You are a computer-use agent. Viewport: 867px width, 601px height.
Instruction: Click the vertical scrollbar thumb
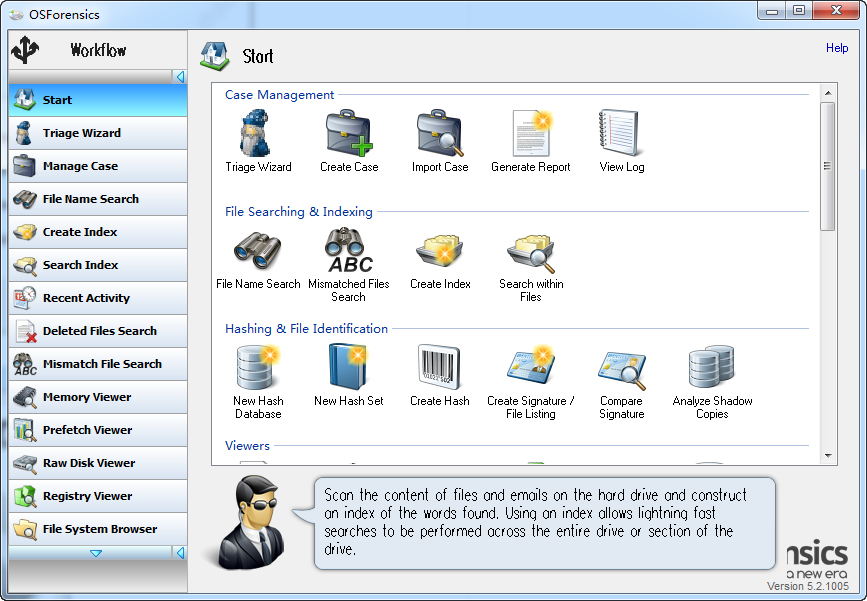coord(828,166)
